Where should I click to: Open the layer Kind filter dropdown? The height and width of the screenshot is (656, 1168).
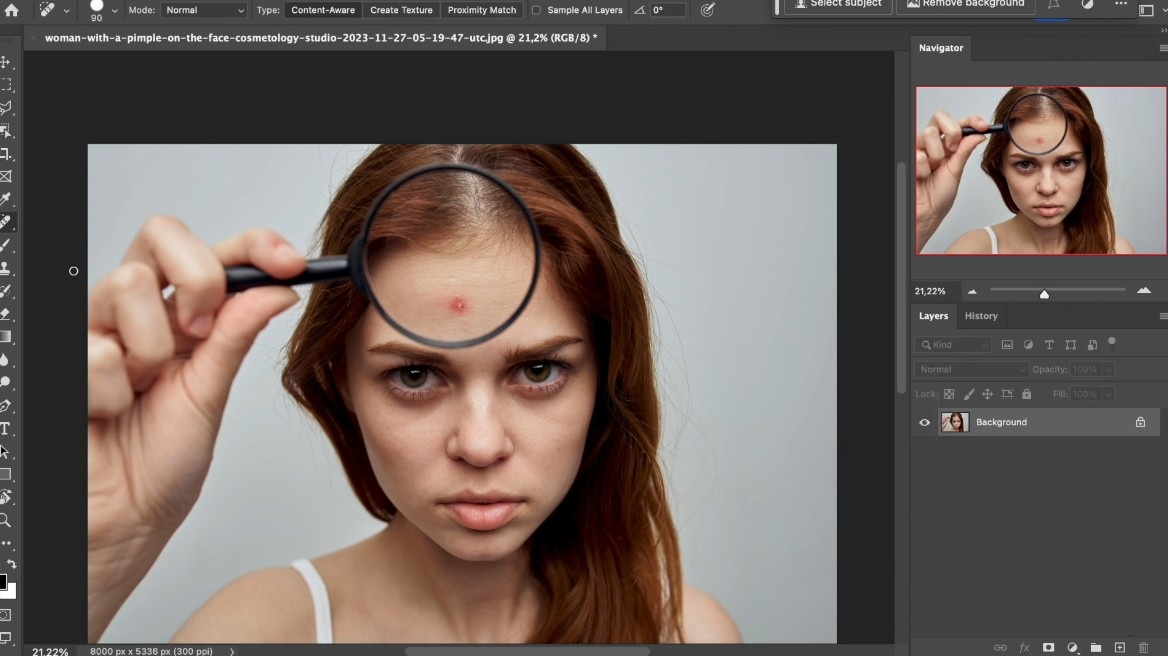coord(953,345)
